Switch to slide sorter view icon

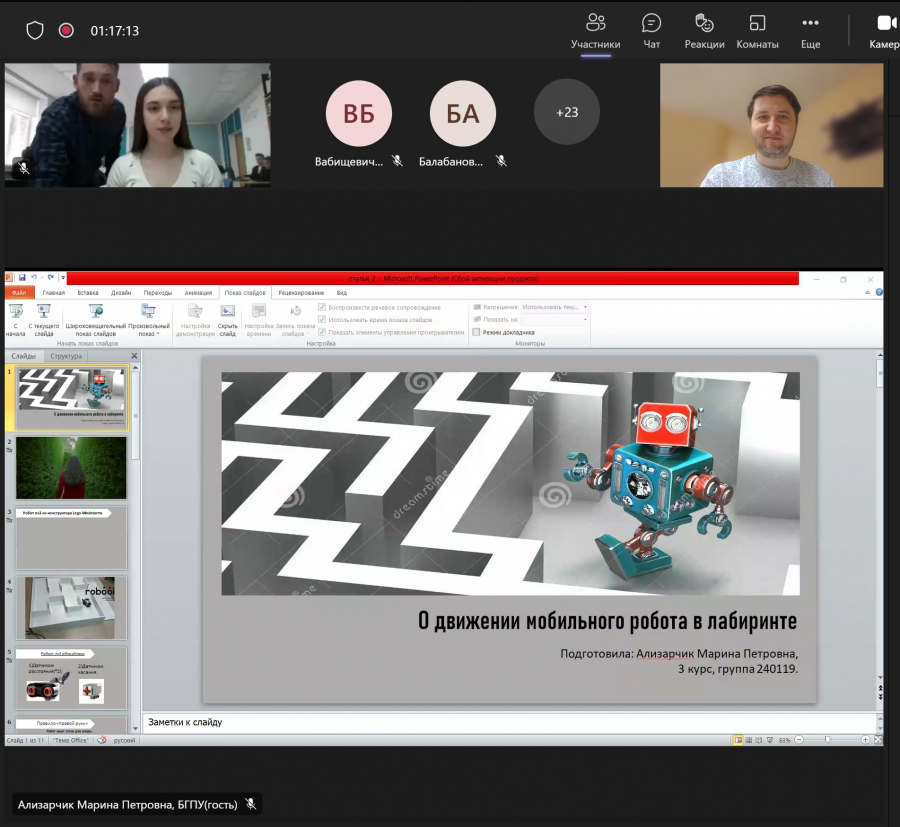point(748,740)
